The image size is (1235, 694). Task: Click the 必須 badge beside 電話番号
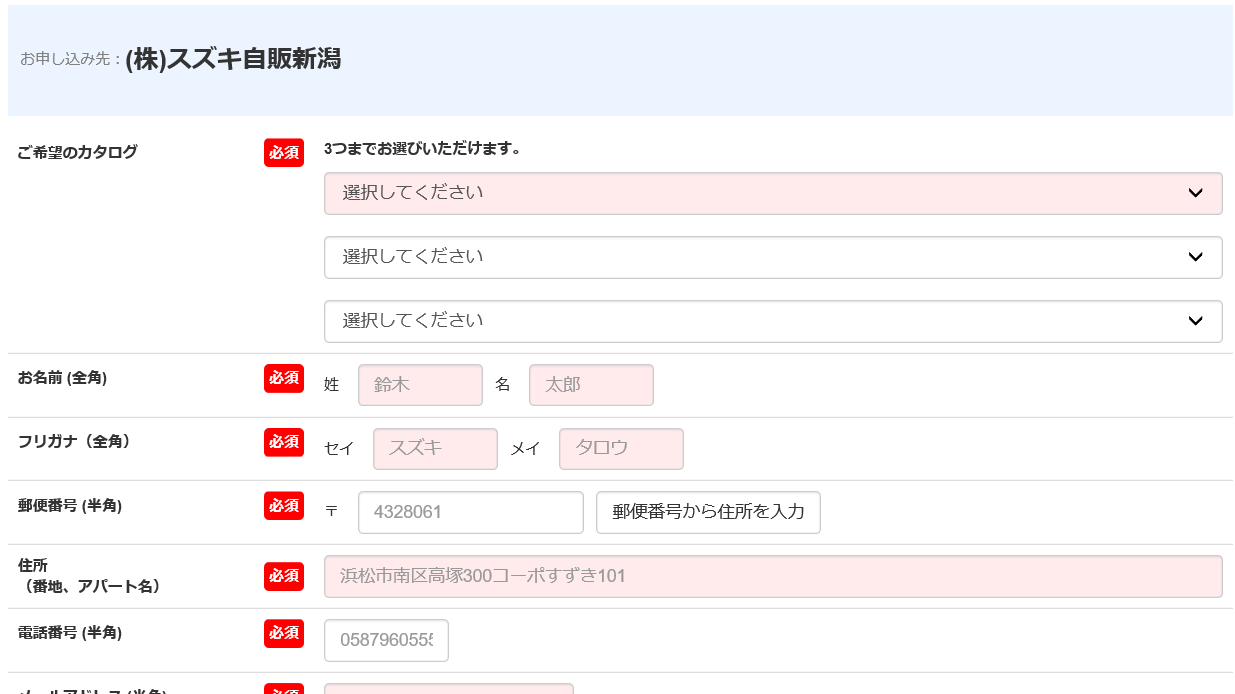pos(284,633)
